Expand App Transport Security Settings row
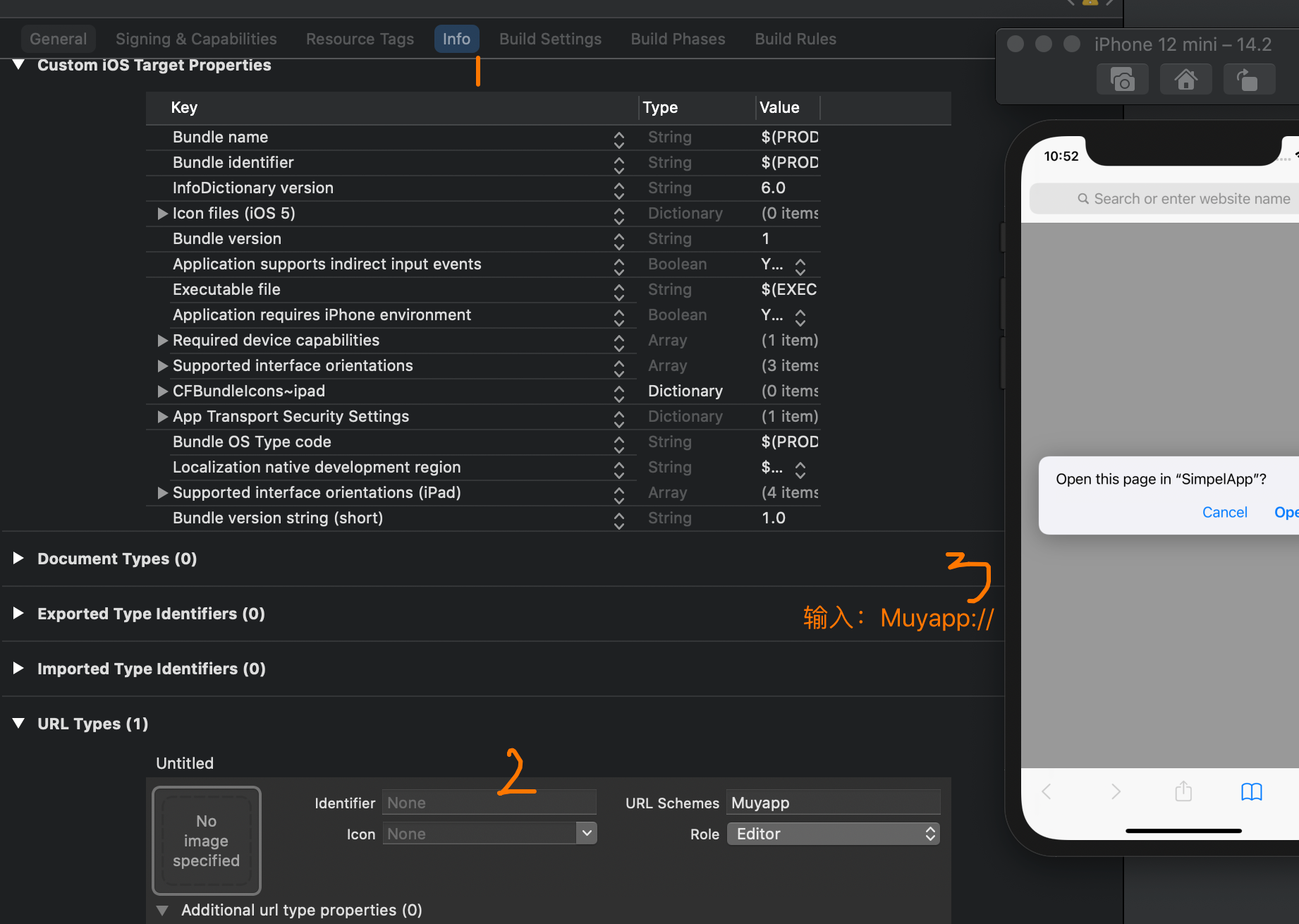Image resolution: width=1299 pixels, height=924 pixels. tap(162, 417)
